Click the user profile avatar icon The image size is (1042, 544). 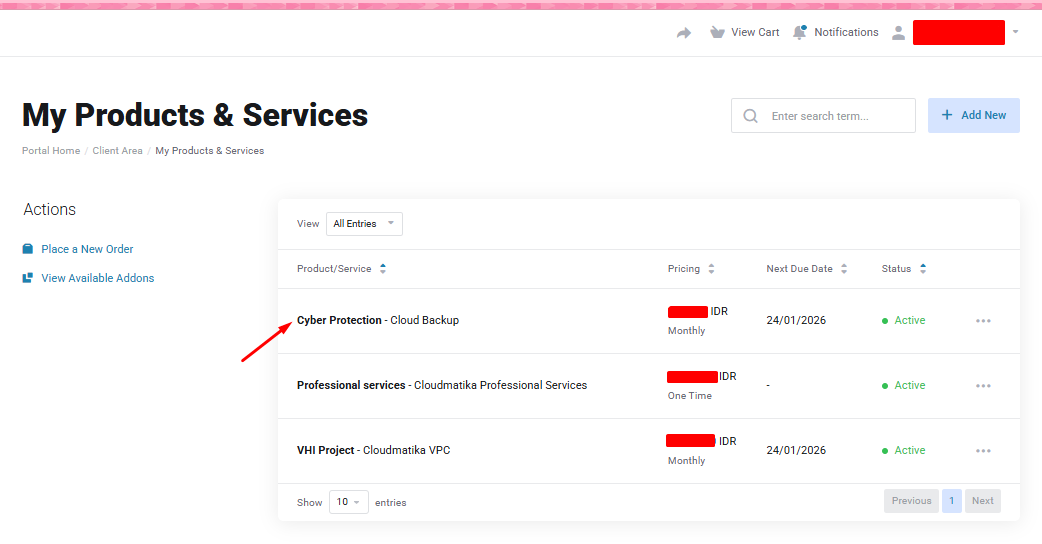click(x=898, y=33)
